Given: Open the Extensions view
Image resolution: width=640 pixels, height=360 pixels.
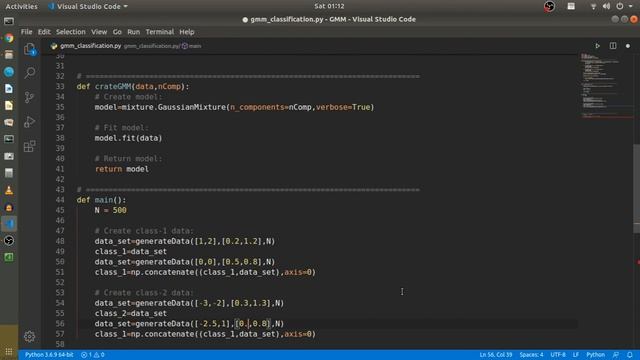Looking at the screenshot, I should coord(29,146).
